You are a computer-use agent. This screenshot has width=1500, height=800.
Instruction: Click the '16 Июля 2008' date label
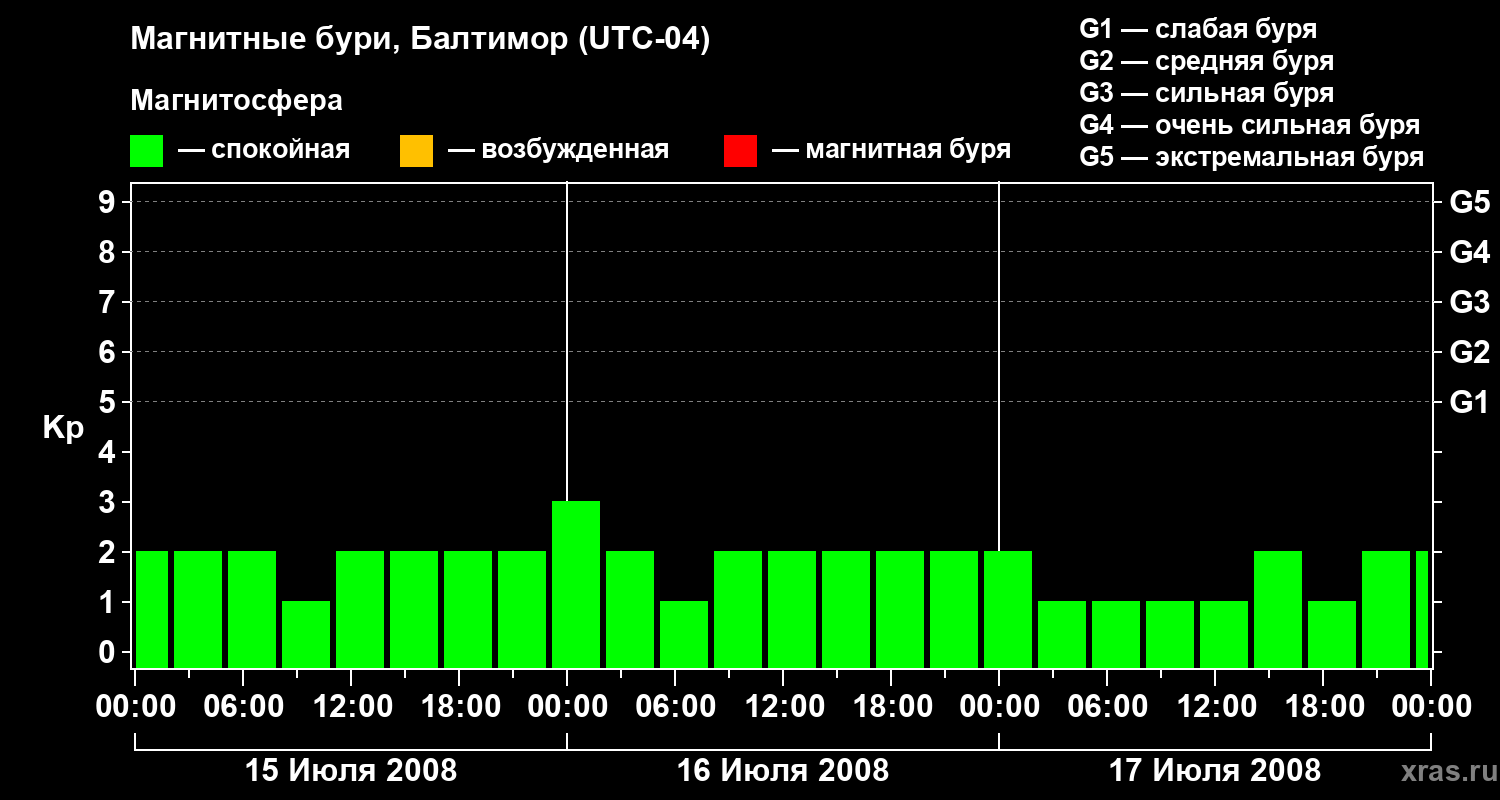(x=783, y=771)
